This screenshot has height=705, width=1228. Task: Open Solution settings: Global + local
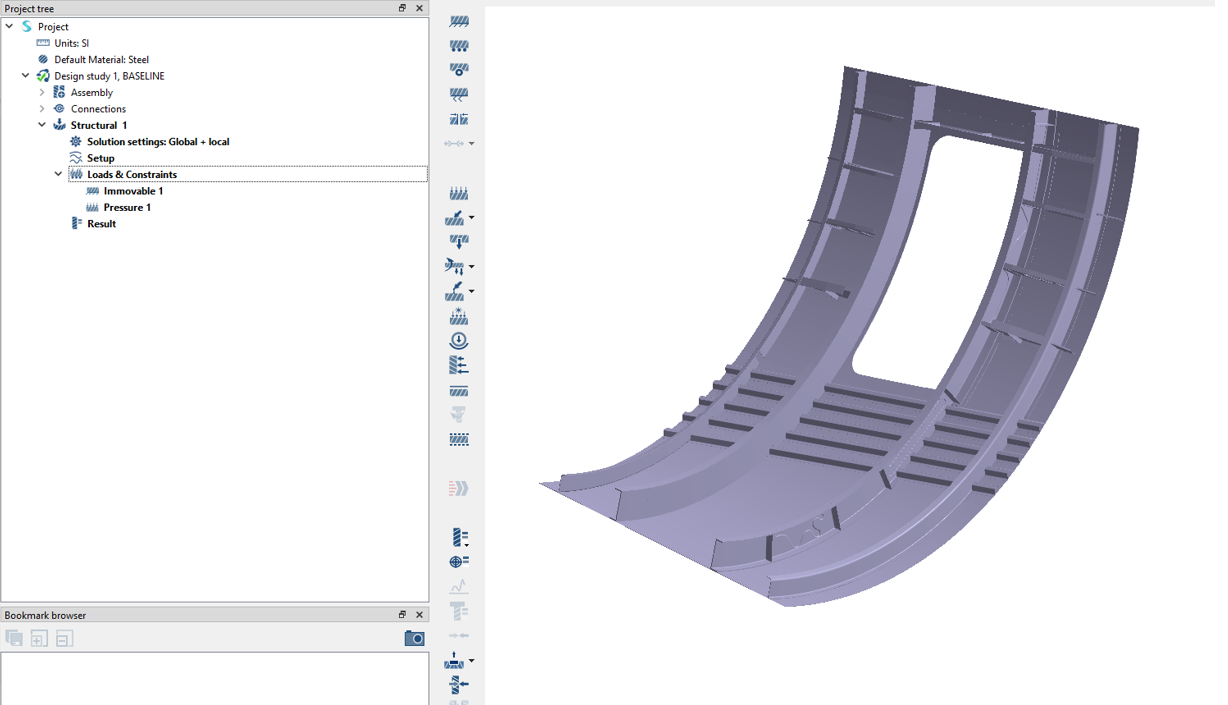point(157,142)
